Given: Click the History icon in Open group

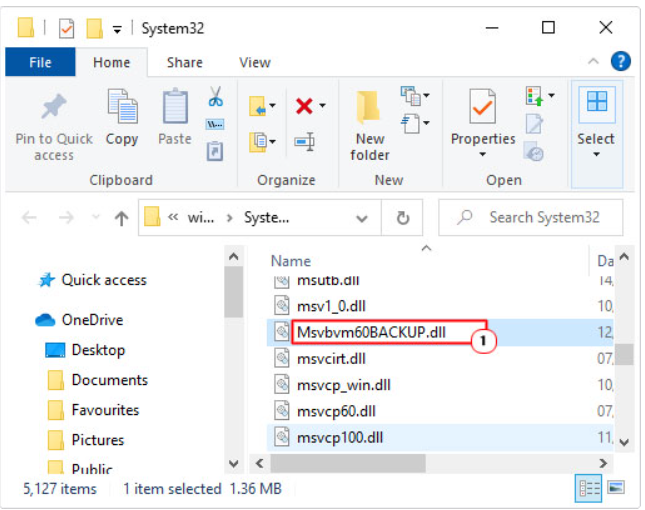Looking at the screenshot, I should coord(534,152).
